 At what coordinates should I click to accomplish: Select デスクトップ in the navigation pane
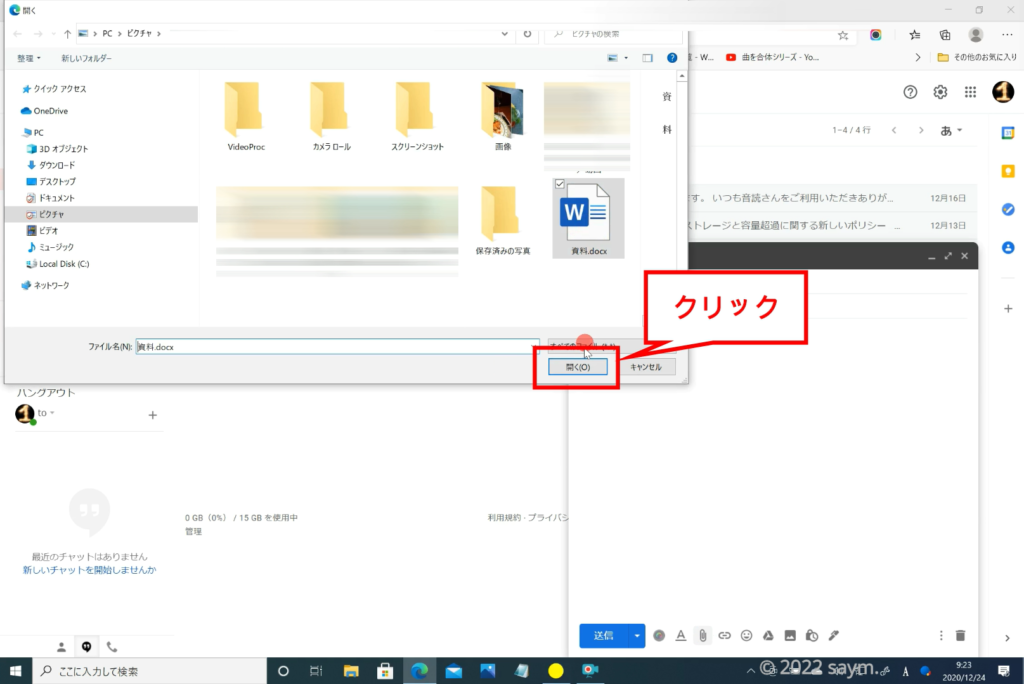[56, 182]
